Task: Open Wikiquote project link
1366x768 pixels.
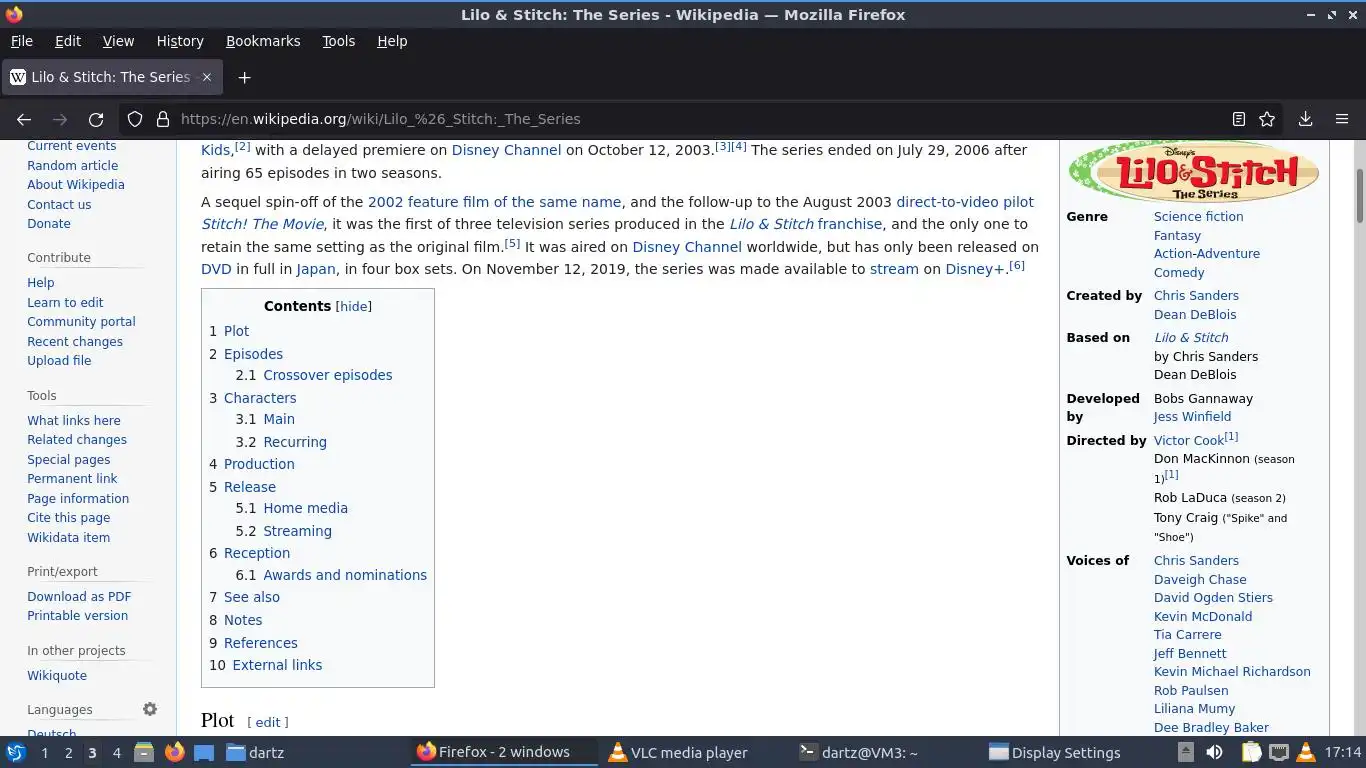Action: tap(57, 675)
